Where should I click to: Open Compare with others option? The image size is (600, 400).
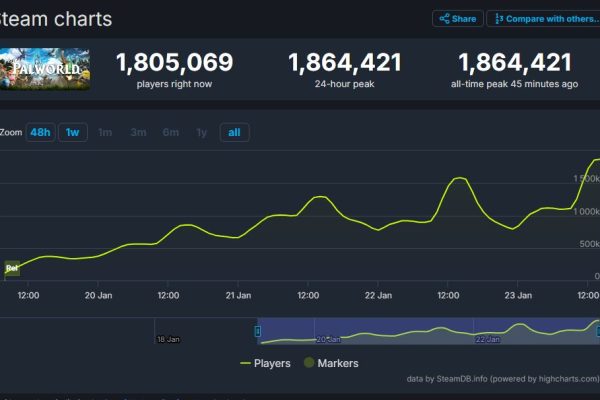[544, 19]
